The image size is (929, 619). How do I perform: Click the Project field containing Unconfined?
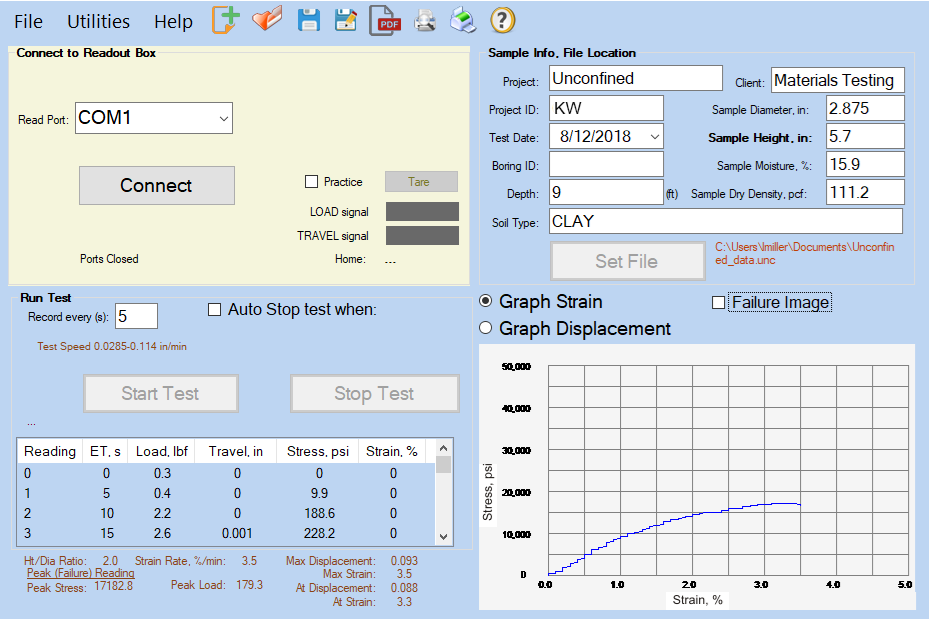tap(636, 78)
